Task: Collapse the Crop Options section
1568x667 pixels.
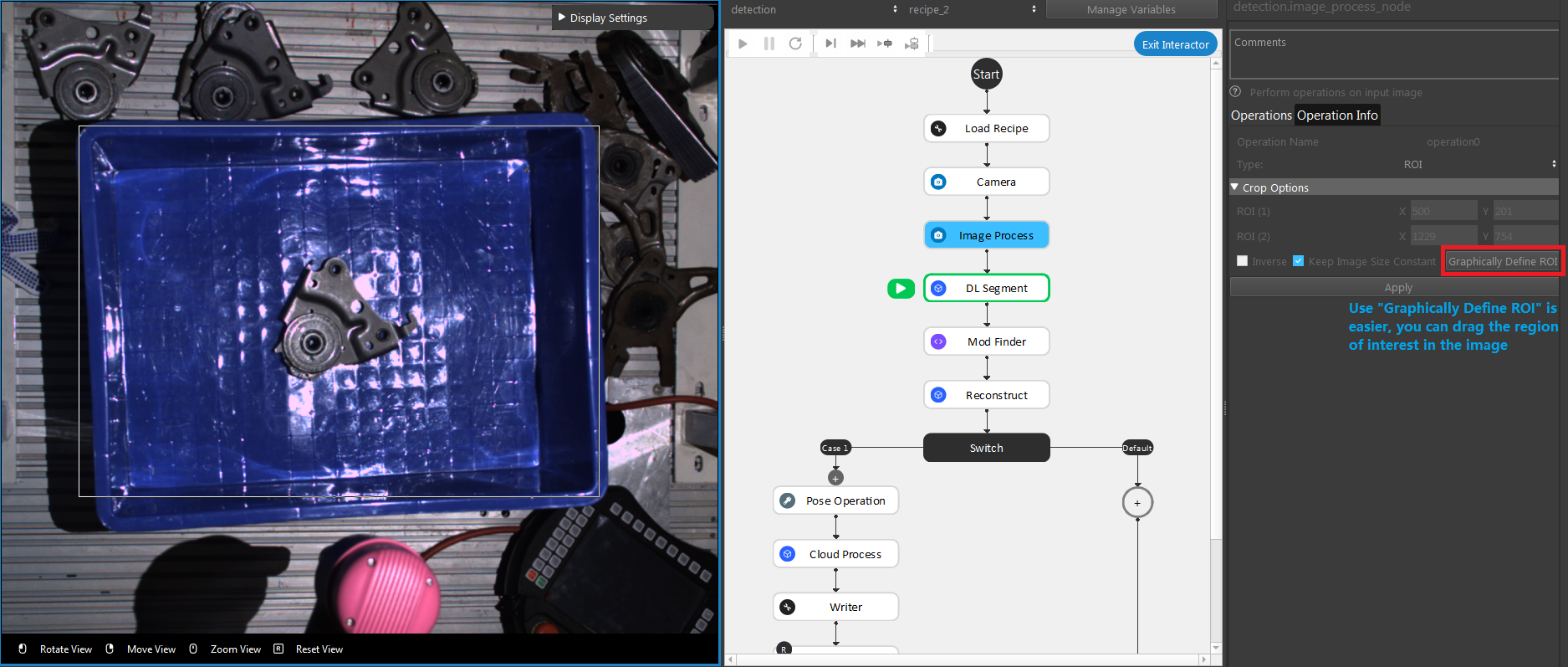Action: (1394, 187)
